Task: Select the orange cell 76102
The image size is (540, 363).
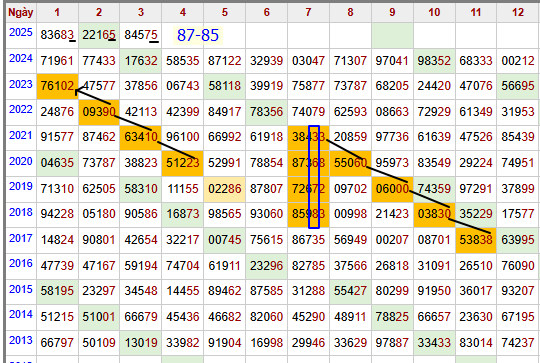Action: (58, 86)
